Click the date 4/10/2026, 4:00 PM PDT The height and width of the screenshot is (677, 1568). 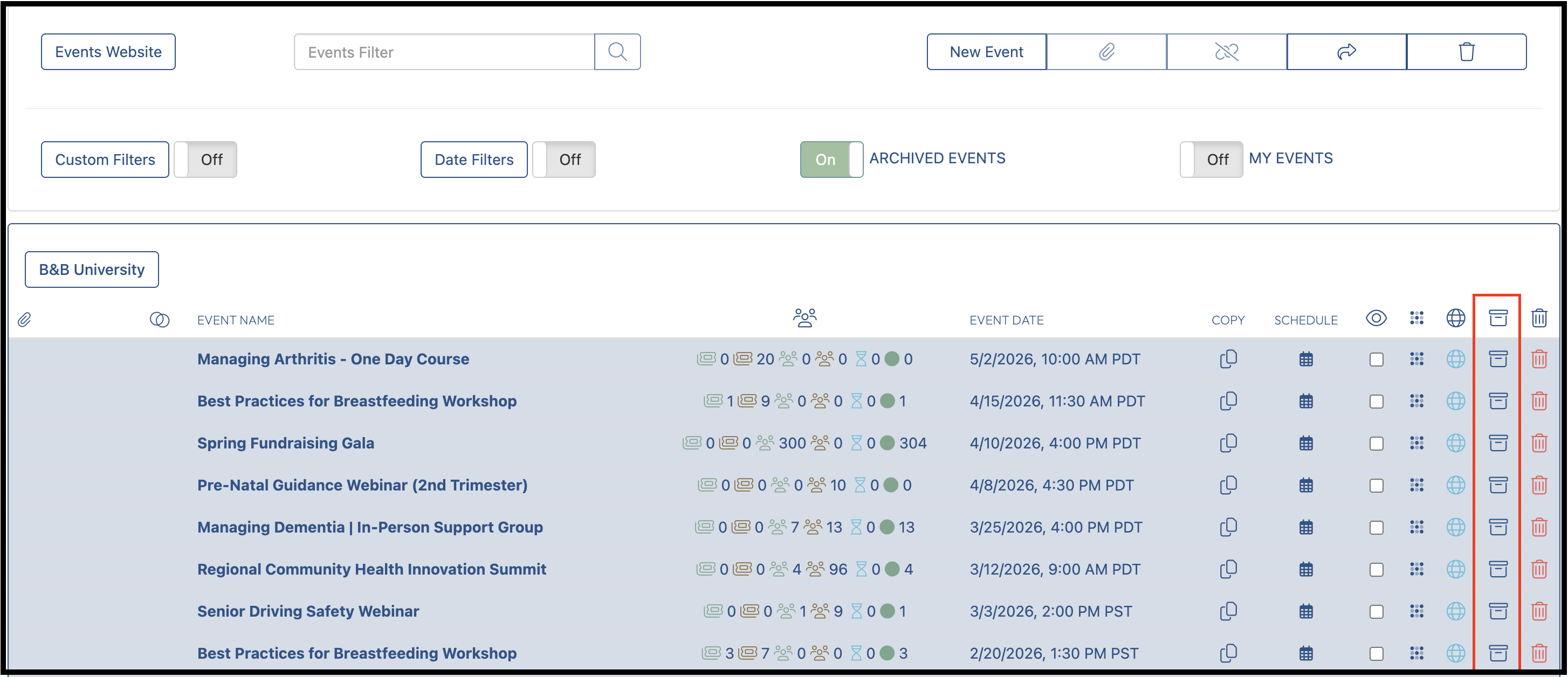pos(1055,443)
